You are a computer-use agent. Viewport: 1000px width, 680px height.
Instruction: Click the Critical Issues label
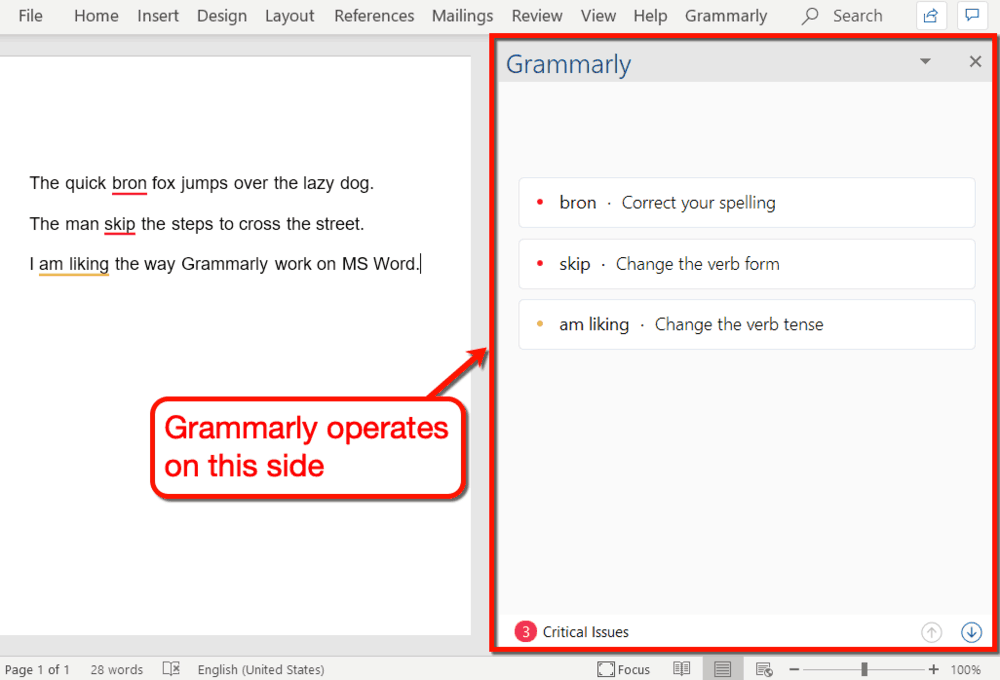click(x=585, y=632)
